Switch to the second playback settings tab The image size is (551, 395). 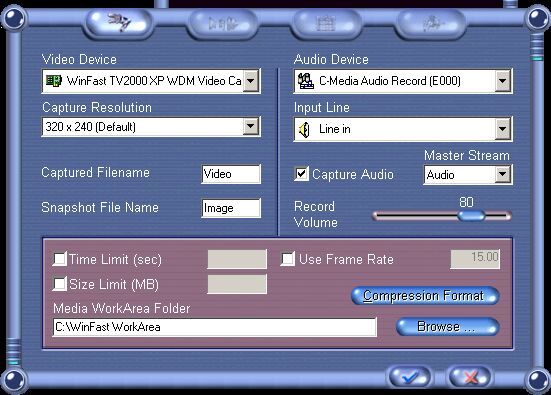(x=223, y=23)
